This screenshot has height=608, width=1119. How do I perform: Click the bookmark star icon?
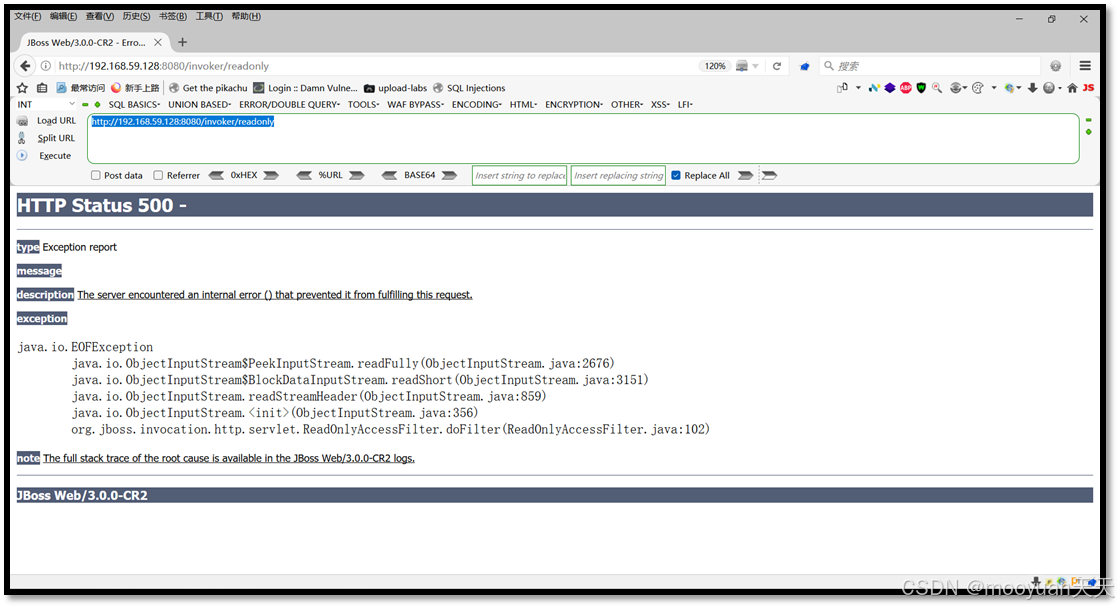coord(22,88)
